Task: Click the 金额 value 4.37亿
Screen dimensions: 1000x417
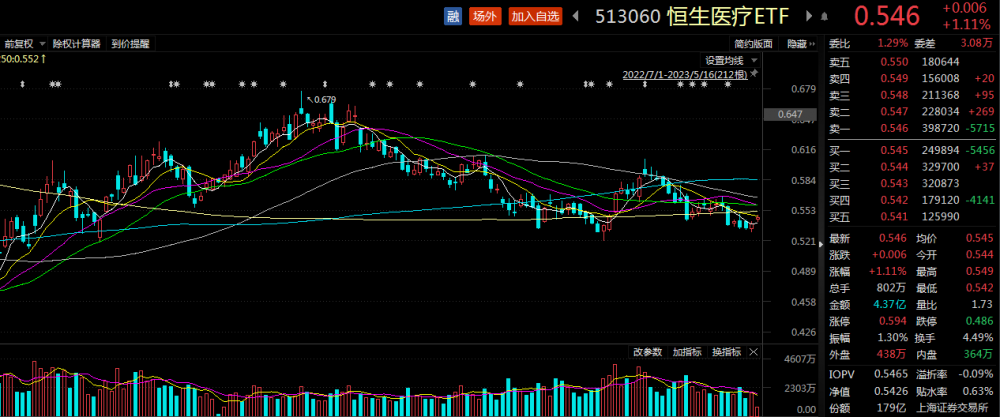Action: 890,304
